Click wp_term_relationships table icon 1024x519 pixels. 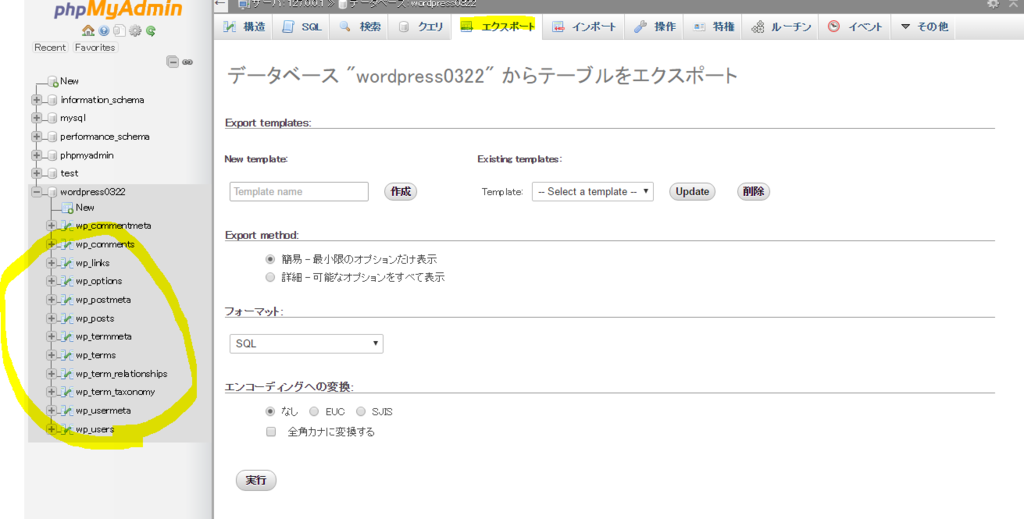(66, 374)
